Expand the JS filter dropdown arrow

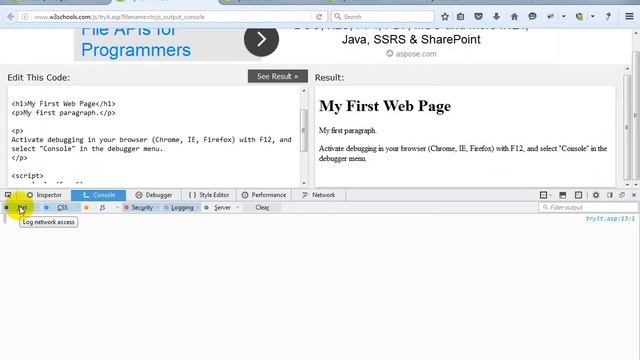pyautogui.click(x=117, y=208)
